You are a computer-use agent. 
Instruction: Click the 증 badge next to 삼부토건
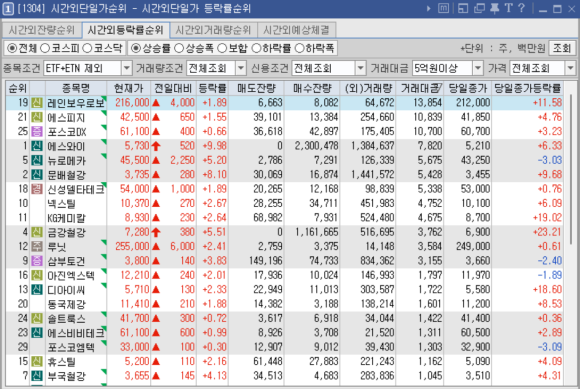[x=37, y=261]
